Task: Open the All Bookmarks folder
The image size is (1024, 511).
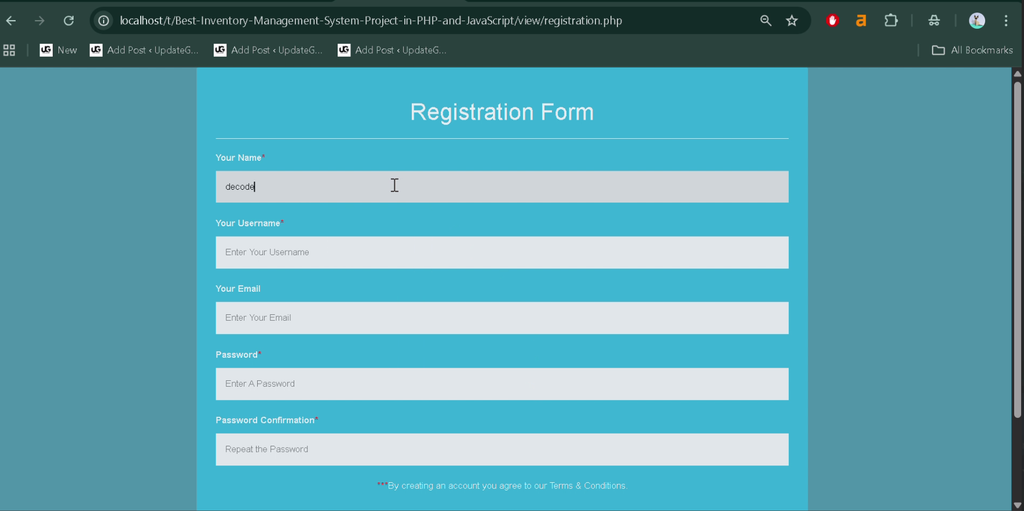Action: [972, 50]
